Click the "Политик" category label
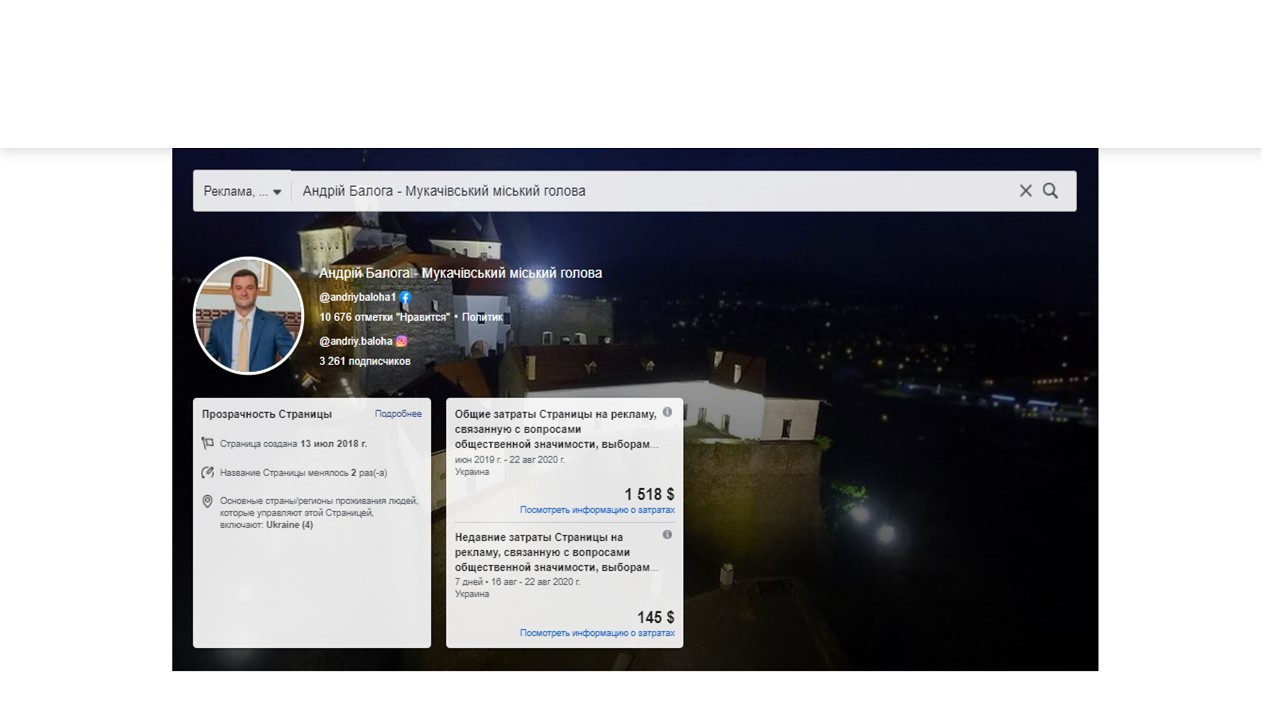 pyautogui.click(x=482, y=317)
